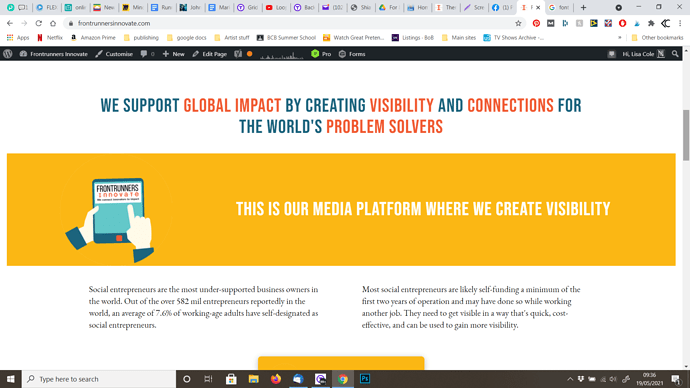Click the page vertical scrollbar thumb
Screen dimensions: 690x388
pos(686,135)
